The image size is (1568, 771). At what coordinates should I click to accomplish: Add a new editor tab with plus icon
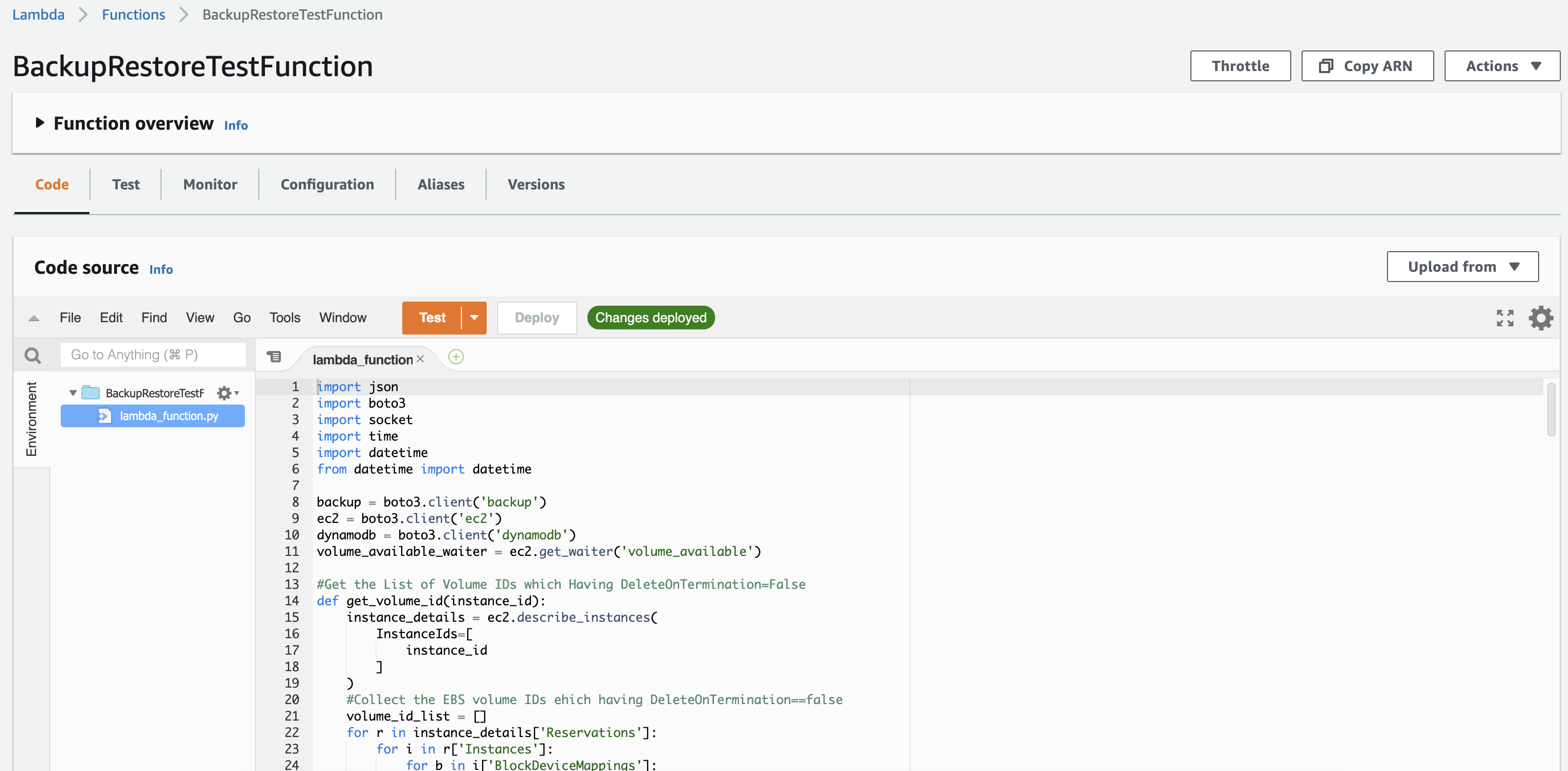pyautogui.click(x=456, y=357)
